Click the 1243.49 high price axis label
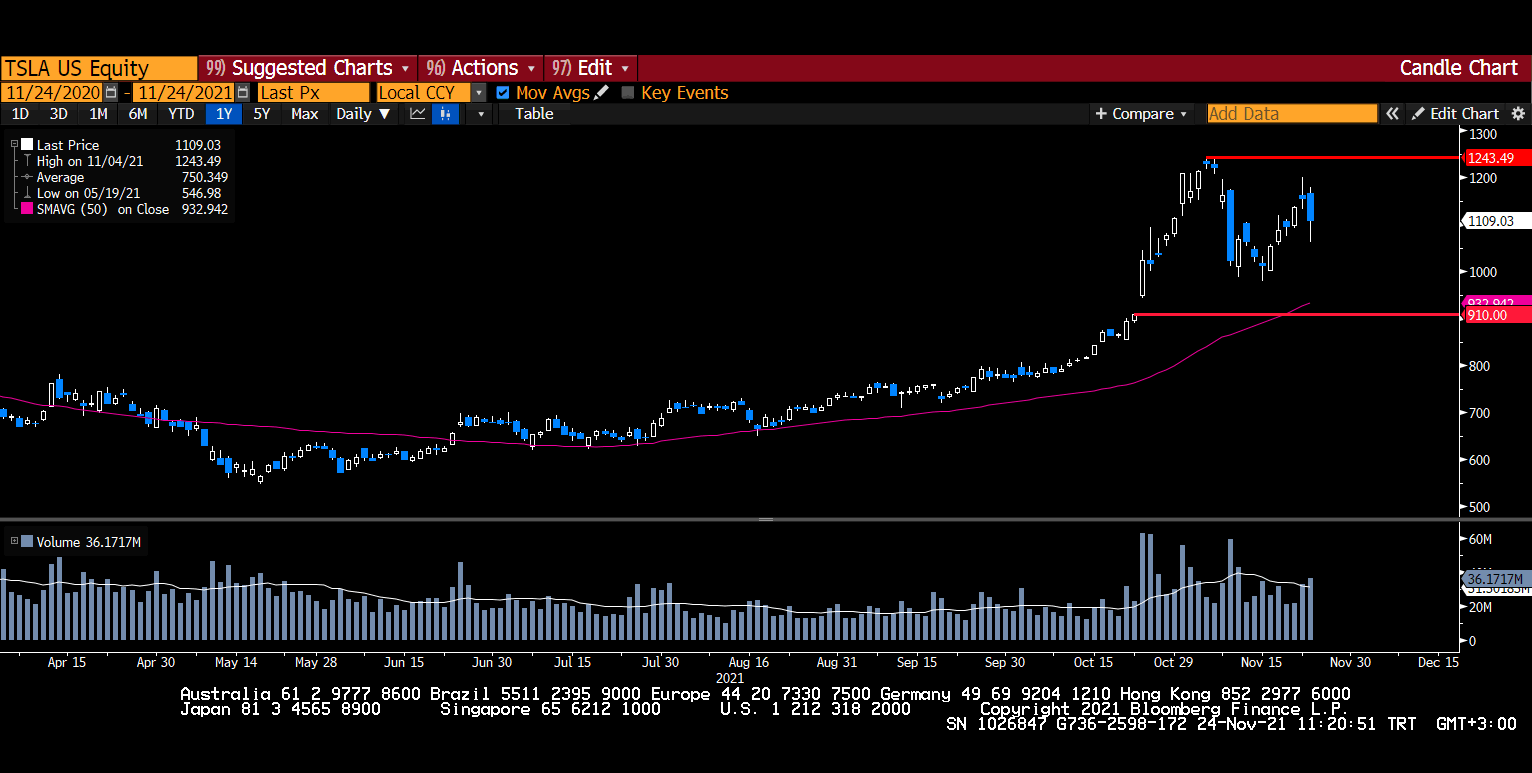 [1496, 158]
